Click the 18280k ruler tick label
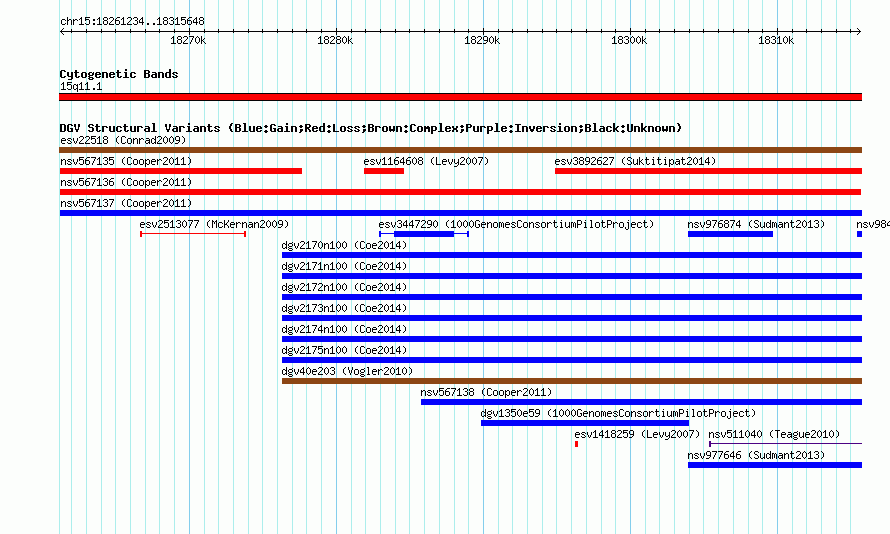The width and height of the screenshot is (890, 534). (x=335, y=41)
